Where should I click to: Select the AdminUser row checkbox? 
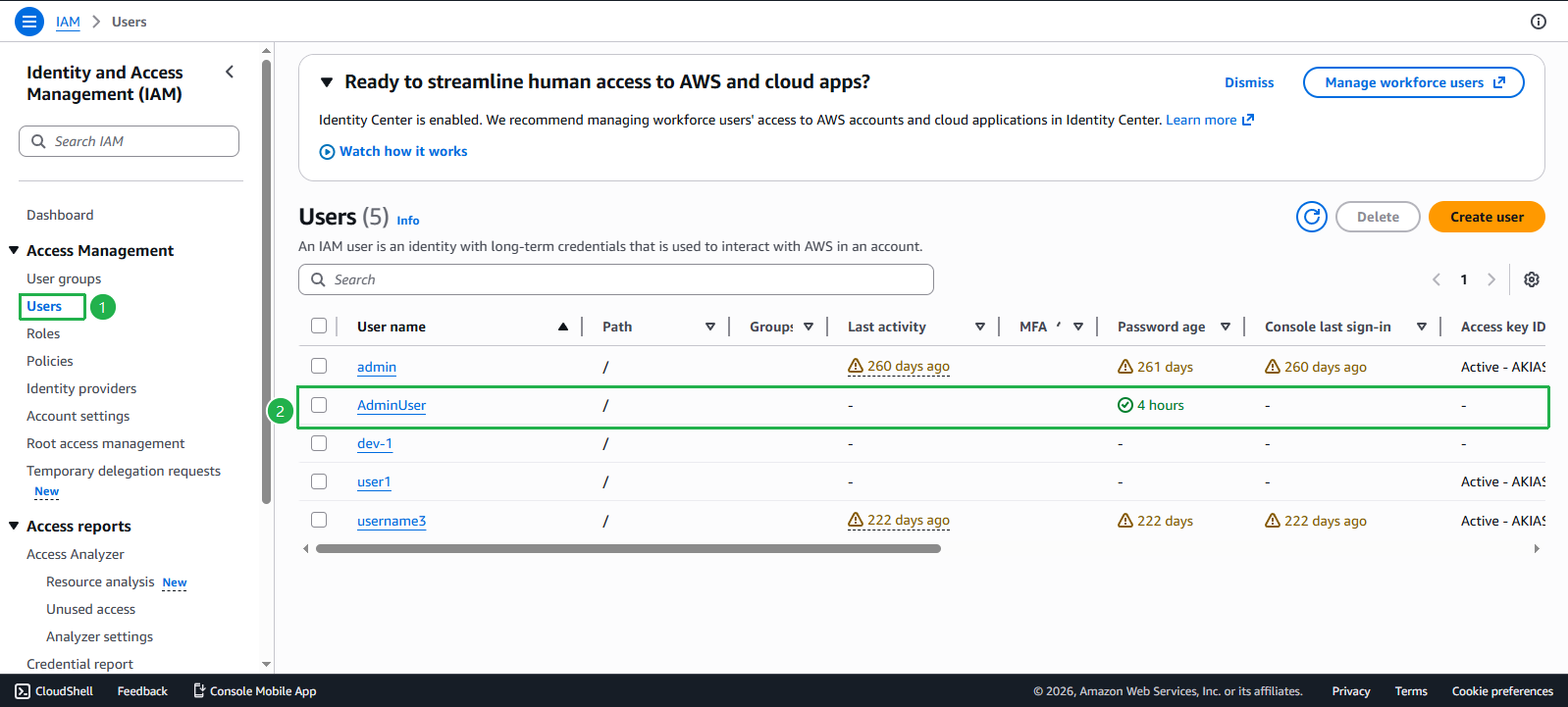[319, 405]
